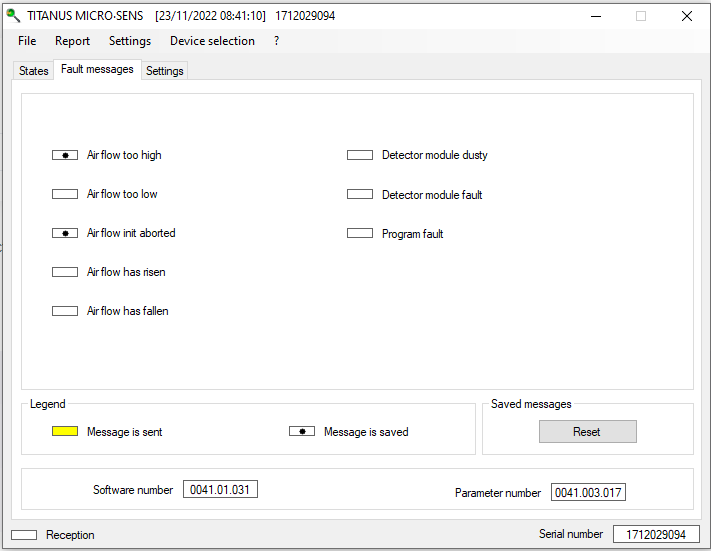The width and height of the screenshot is (711, 551).
Task: Click the 'Air flow too low' label
Action: (122, 194)
